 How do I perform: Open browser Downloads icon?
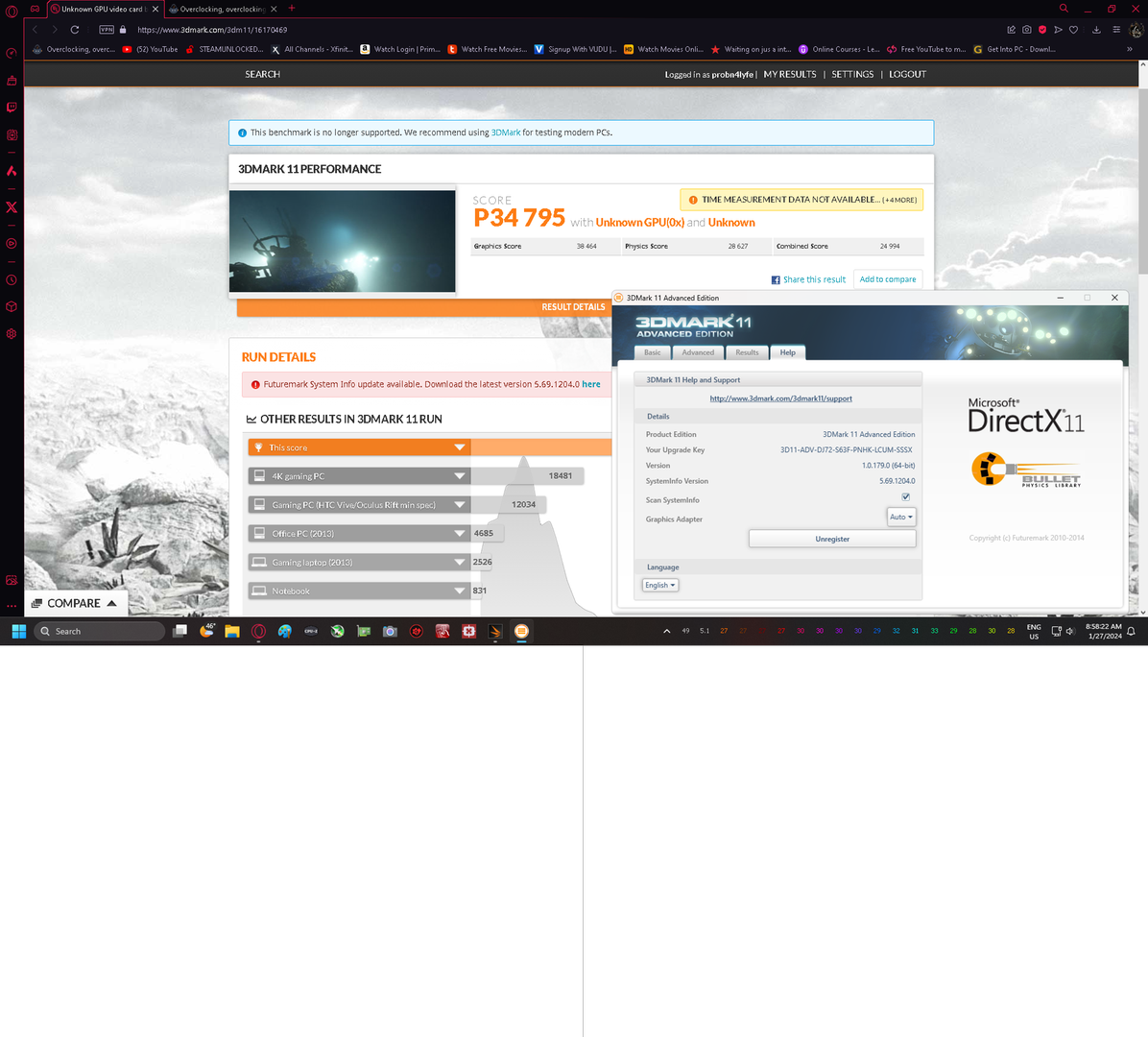pyautogui.click(x=1096, y=30)
